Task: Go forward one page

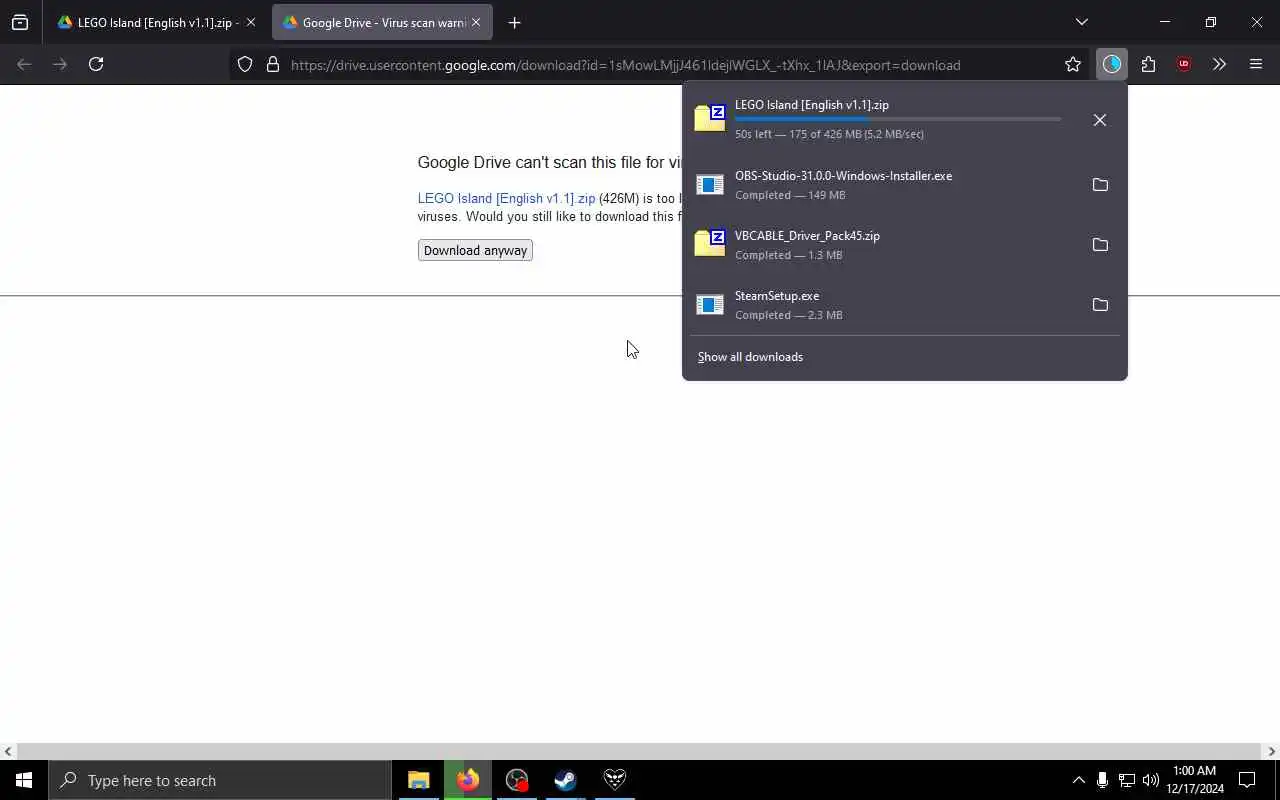Action: click(60, 64)
